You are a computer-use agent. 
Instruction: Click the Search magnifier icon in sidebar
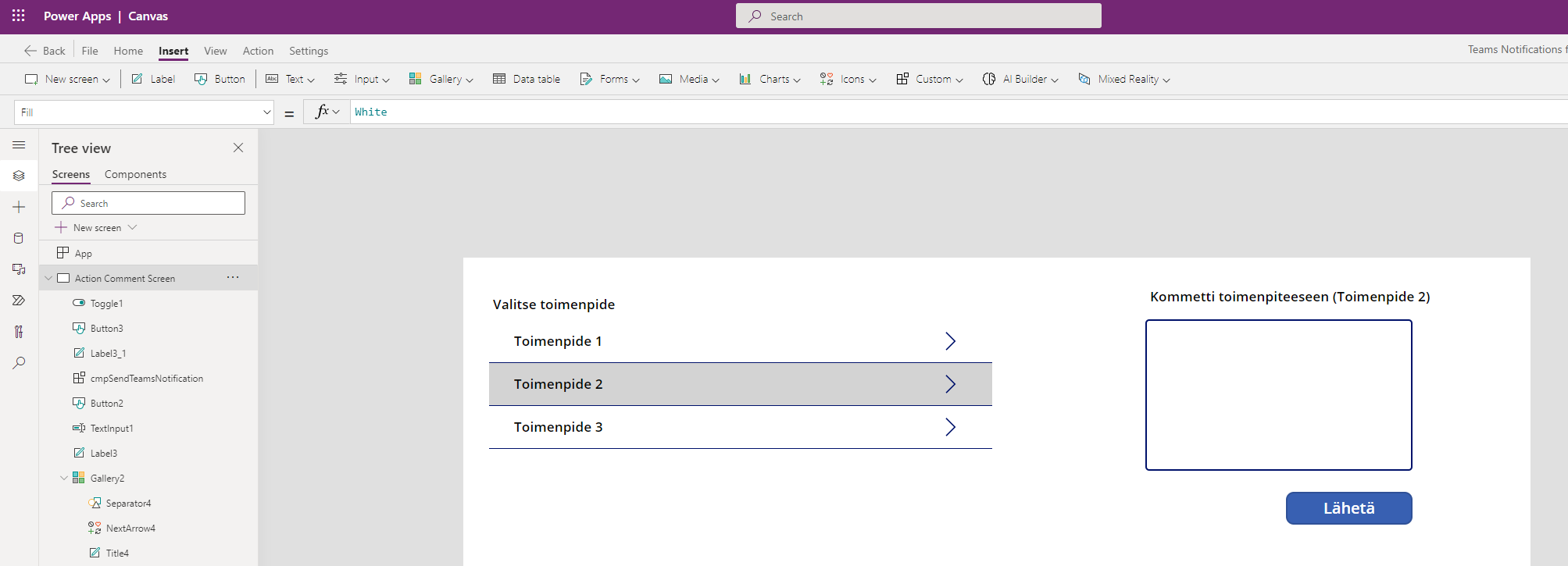pyautogui.click(x=19, y=363)
